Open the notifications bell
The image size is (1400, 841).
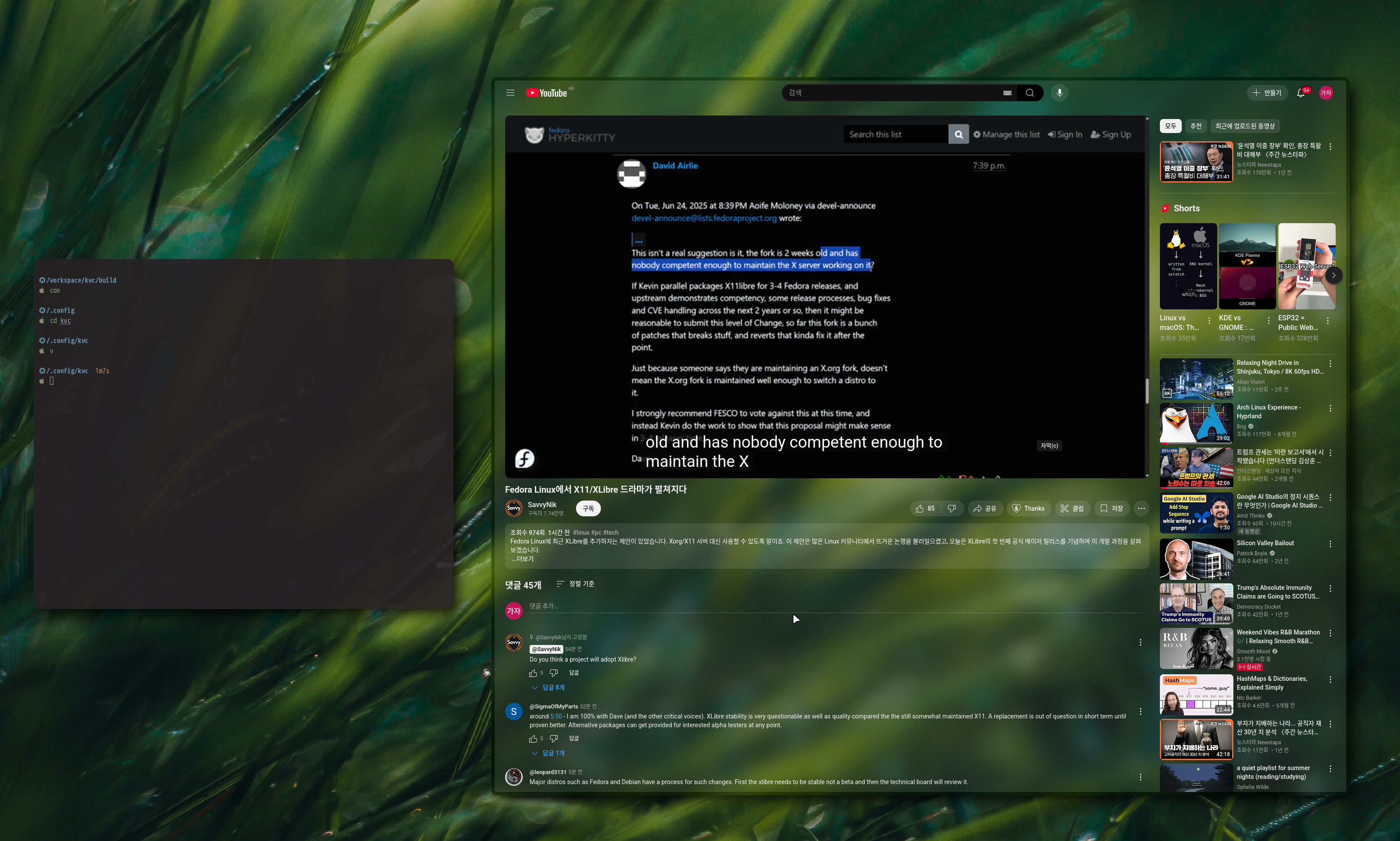click(1301, 93)
